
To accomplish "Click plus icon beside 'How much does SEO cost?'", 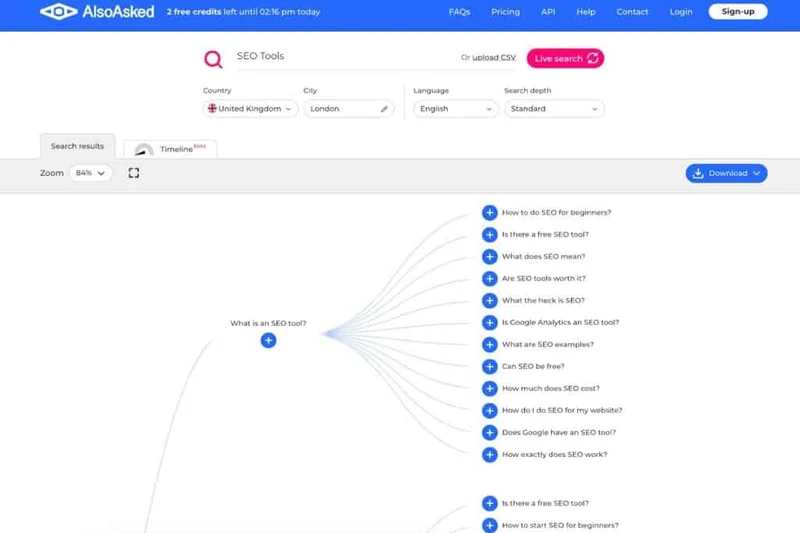I will click(x=489, y=389).
